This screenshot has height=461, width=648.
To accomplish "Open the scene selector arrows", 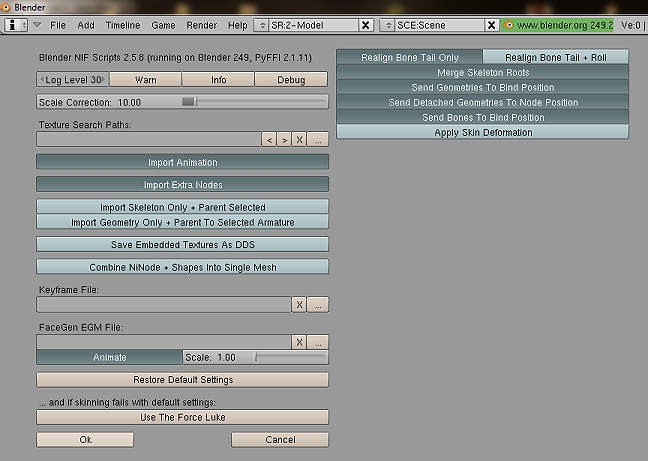I will (387, 25).
